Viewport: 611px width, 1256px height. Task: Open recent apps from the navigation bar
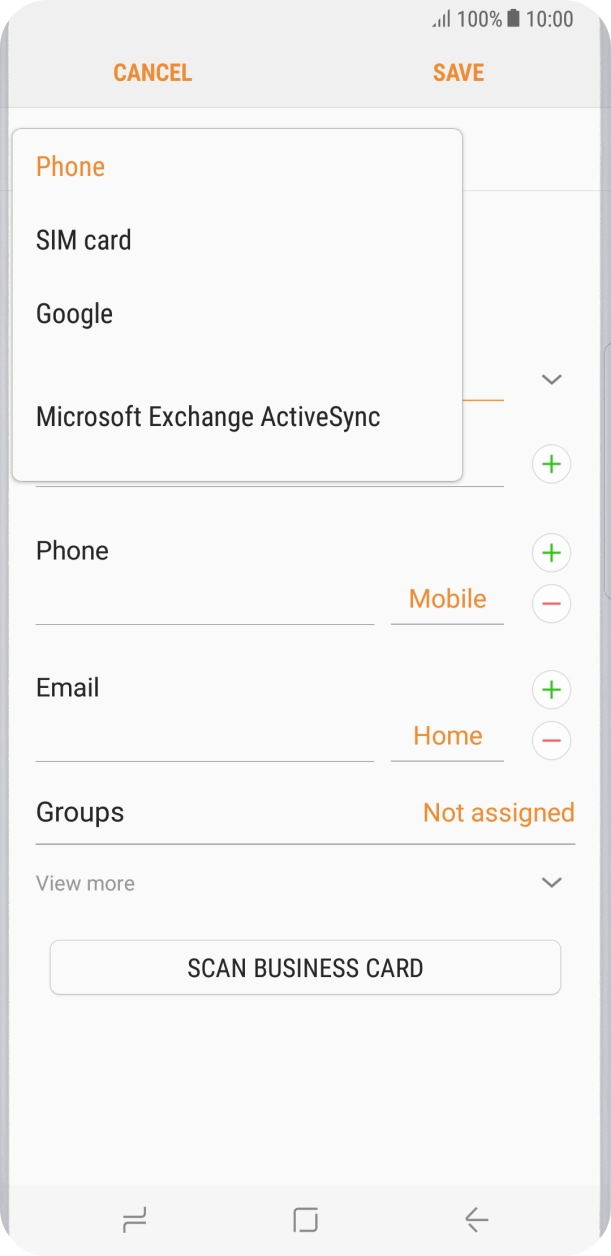[133, 1219]
